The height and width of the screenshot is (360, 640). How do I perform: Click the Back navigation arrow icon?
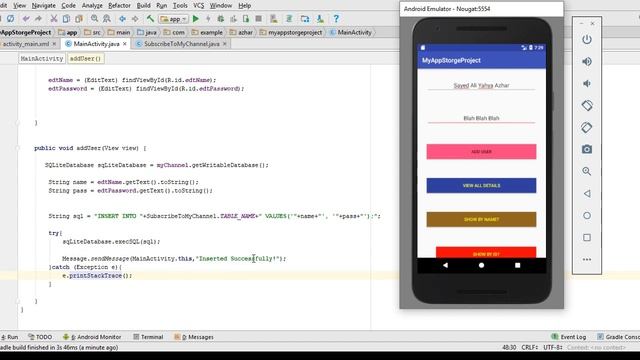click(x=122, y=19)
